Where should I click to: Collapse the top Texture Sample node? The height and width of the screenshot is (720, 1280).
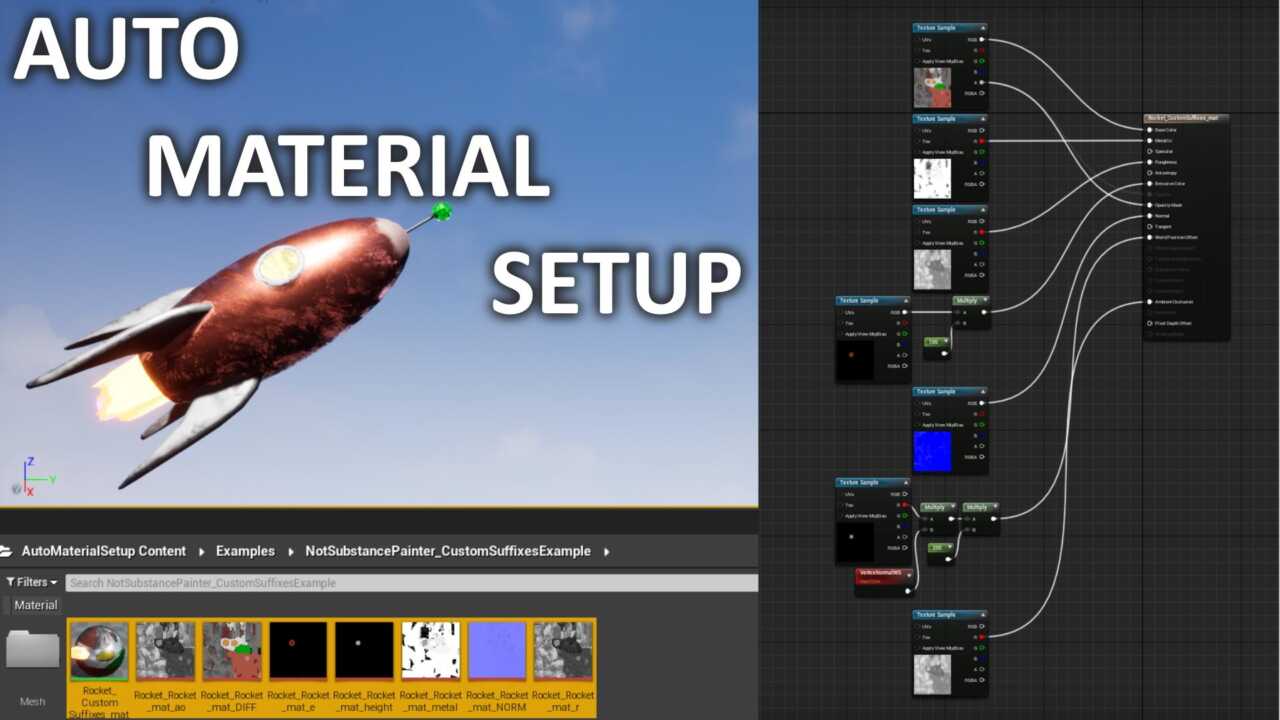[983, 28]
